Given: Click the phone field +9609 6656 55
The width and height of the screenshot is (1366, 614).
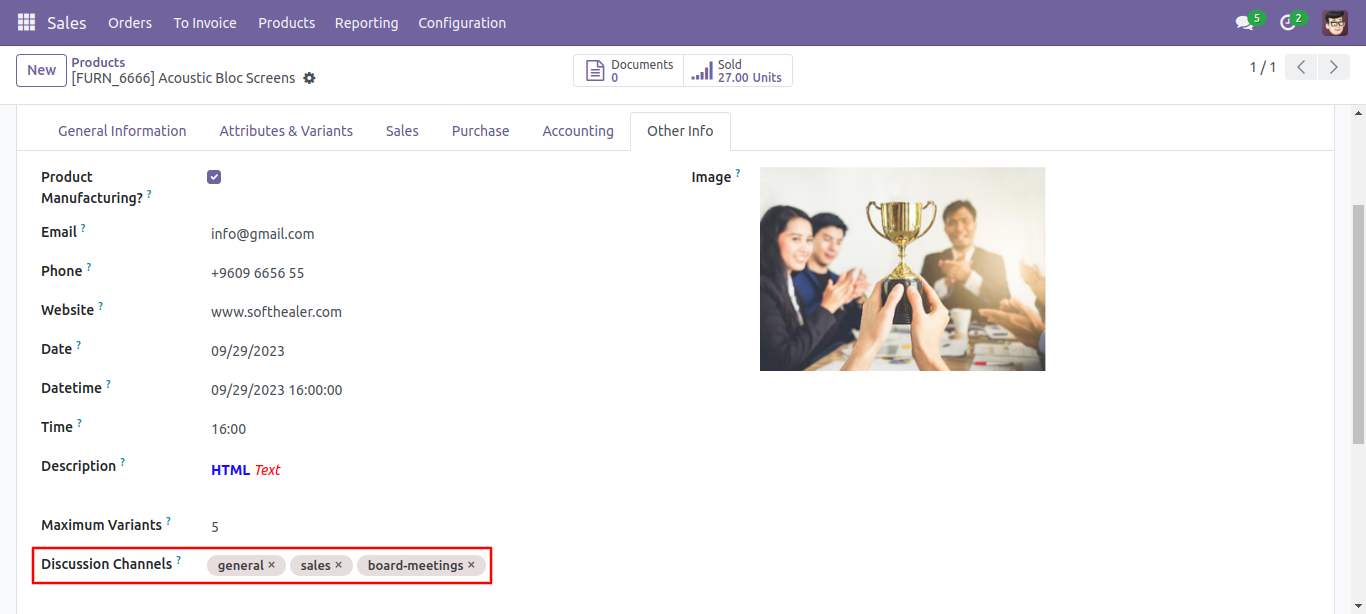Looking at the screenshot, I should [x=257, y=273].
